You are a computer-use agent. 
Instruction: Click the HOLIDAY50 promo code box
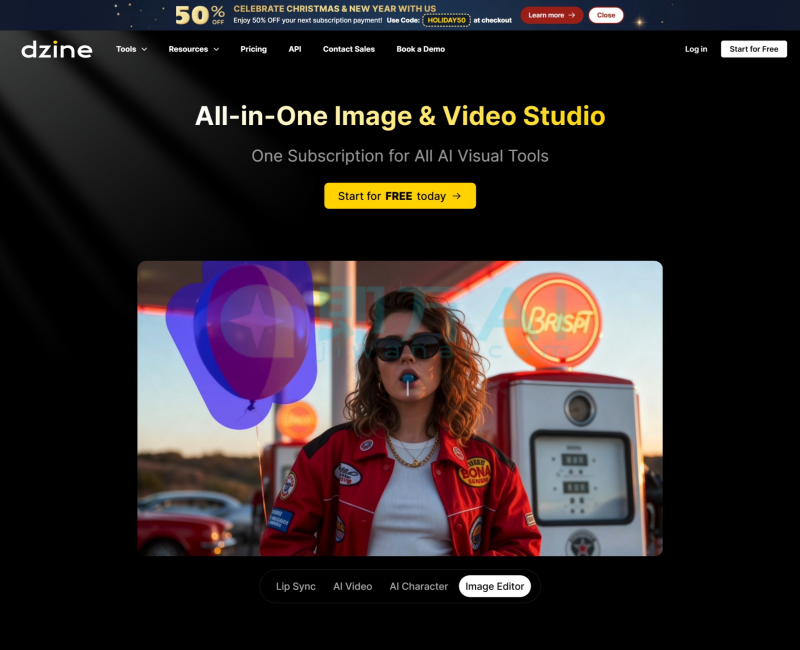point(446,20)
